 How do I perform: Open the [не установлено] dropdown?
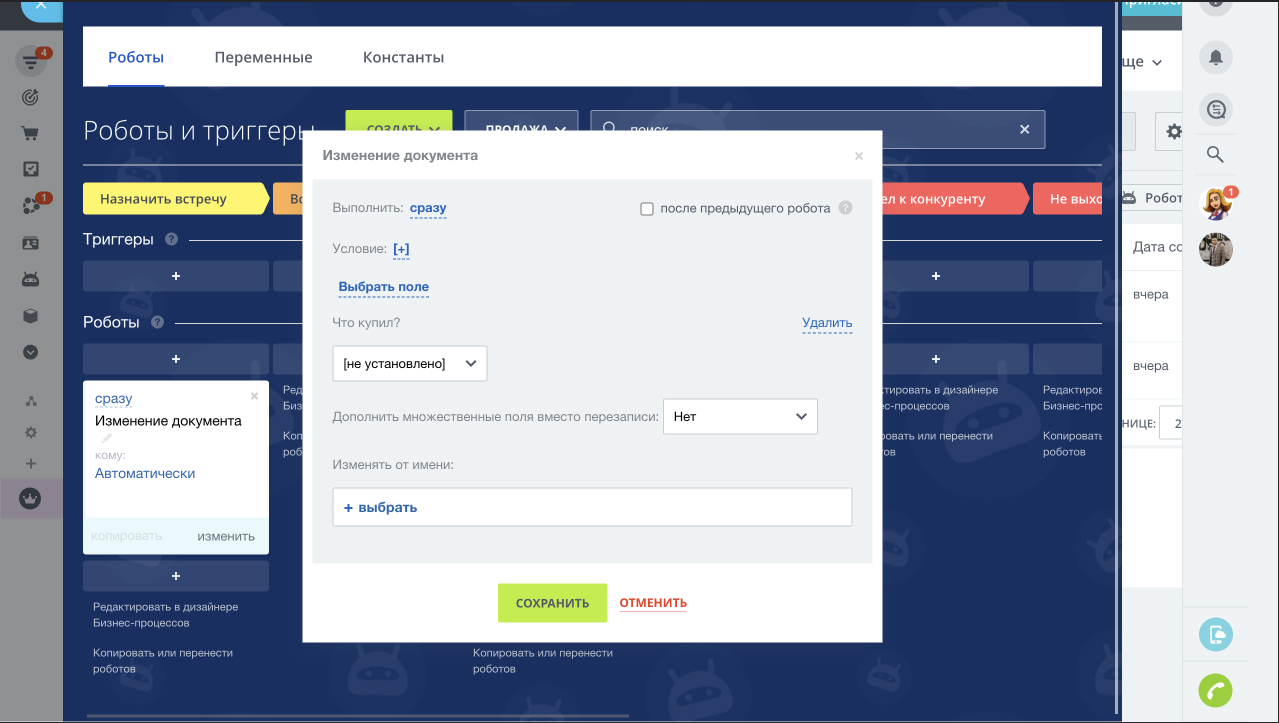(x=410, y=363)
